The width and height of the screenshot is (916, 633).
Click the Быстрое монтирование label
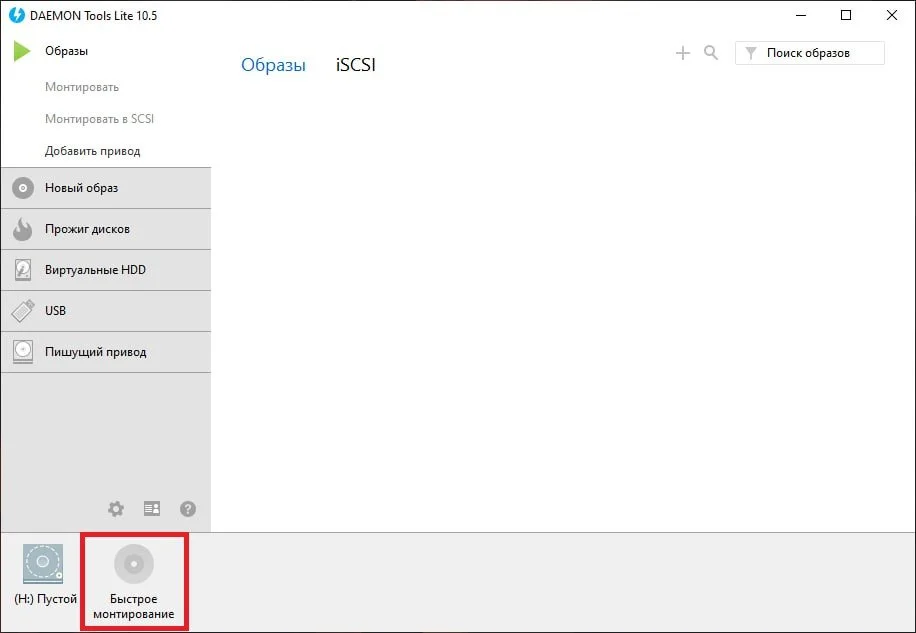(x=134, y=607)
